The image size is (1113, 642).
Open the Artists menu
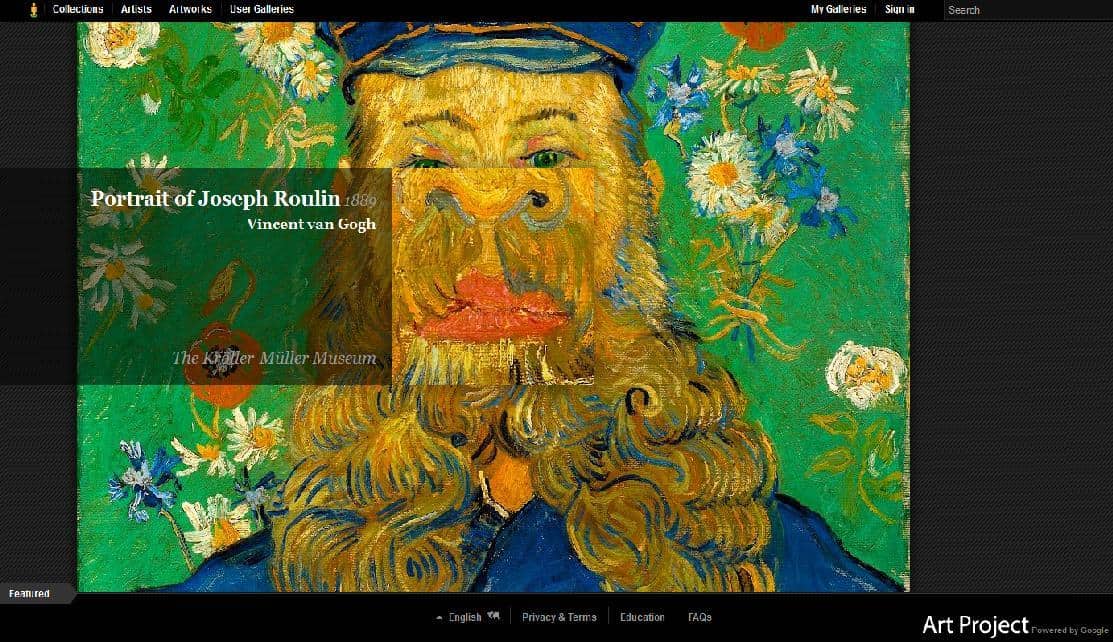(136, 9)
